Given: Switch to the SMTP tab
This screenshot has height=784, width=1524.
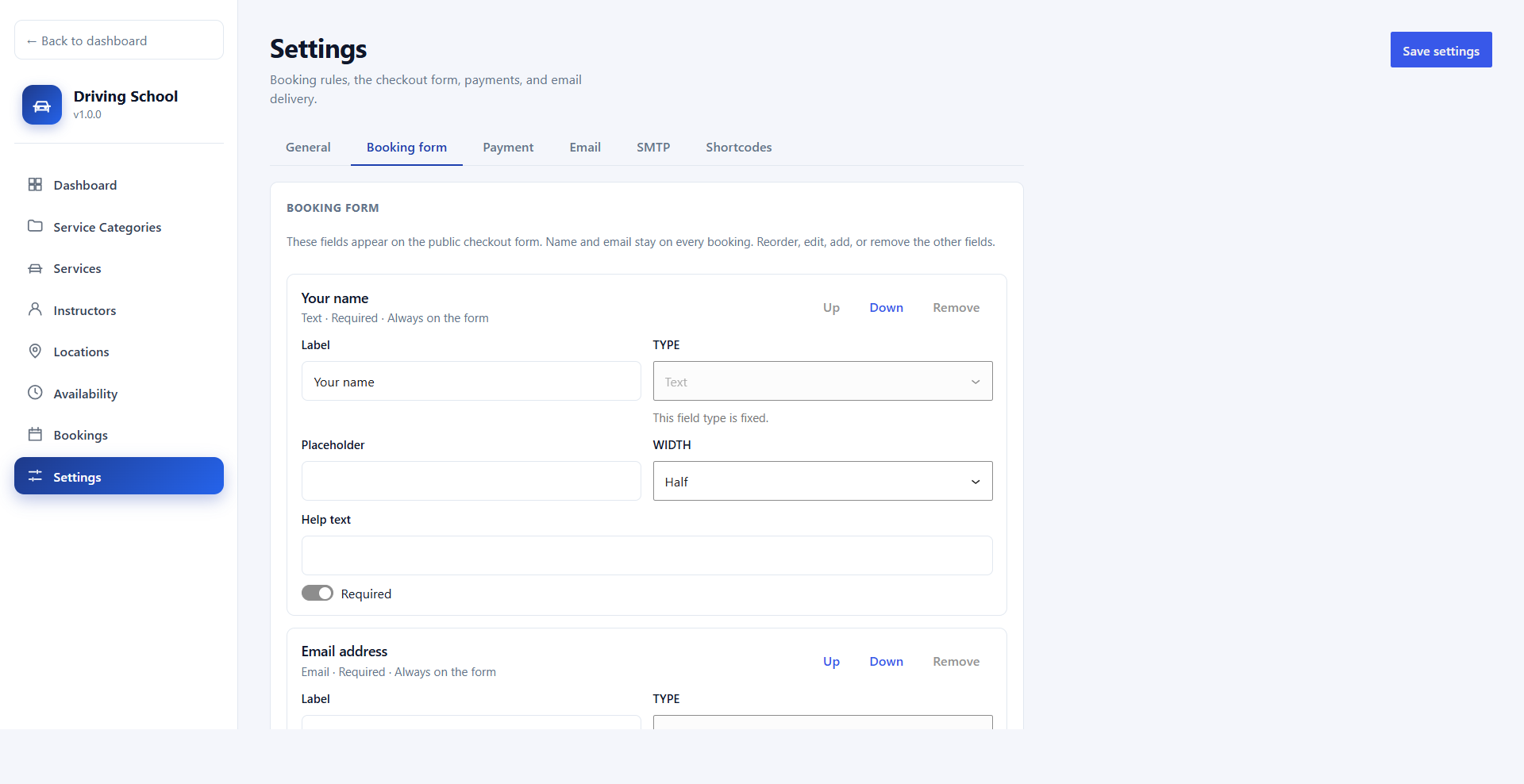Looking at the screenshot, I should click(x=653, y=148).
